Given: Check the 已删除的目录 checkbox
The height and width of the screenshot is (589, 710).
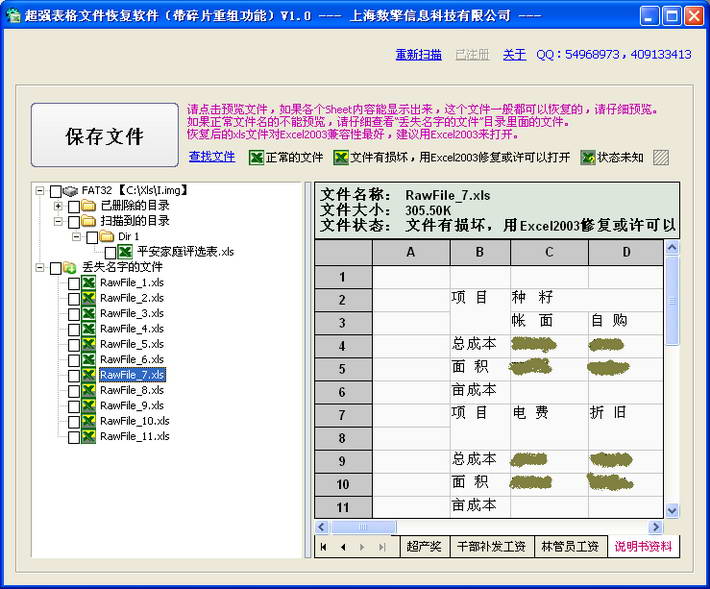Looking at the screenshot, I should coord(74,207).
